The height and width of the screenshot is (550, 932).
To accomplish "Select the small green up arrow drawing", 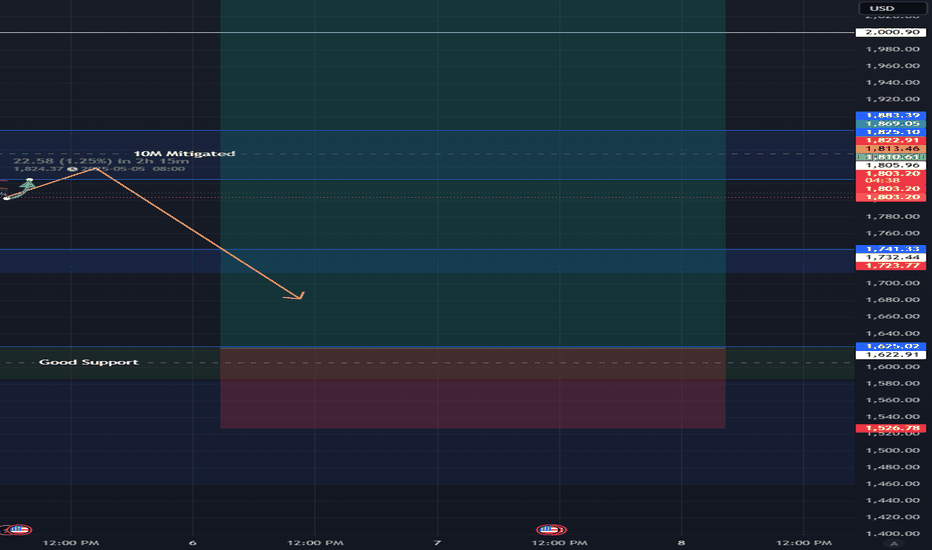I will pos(27,186).
